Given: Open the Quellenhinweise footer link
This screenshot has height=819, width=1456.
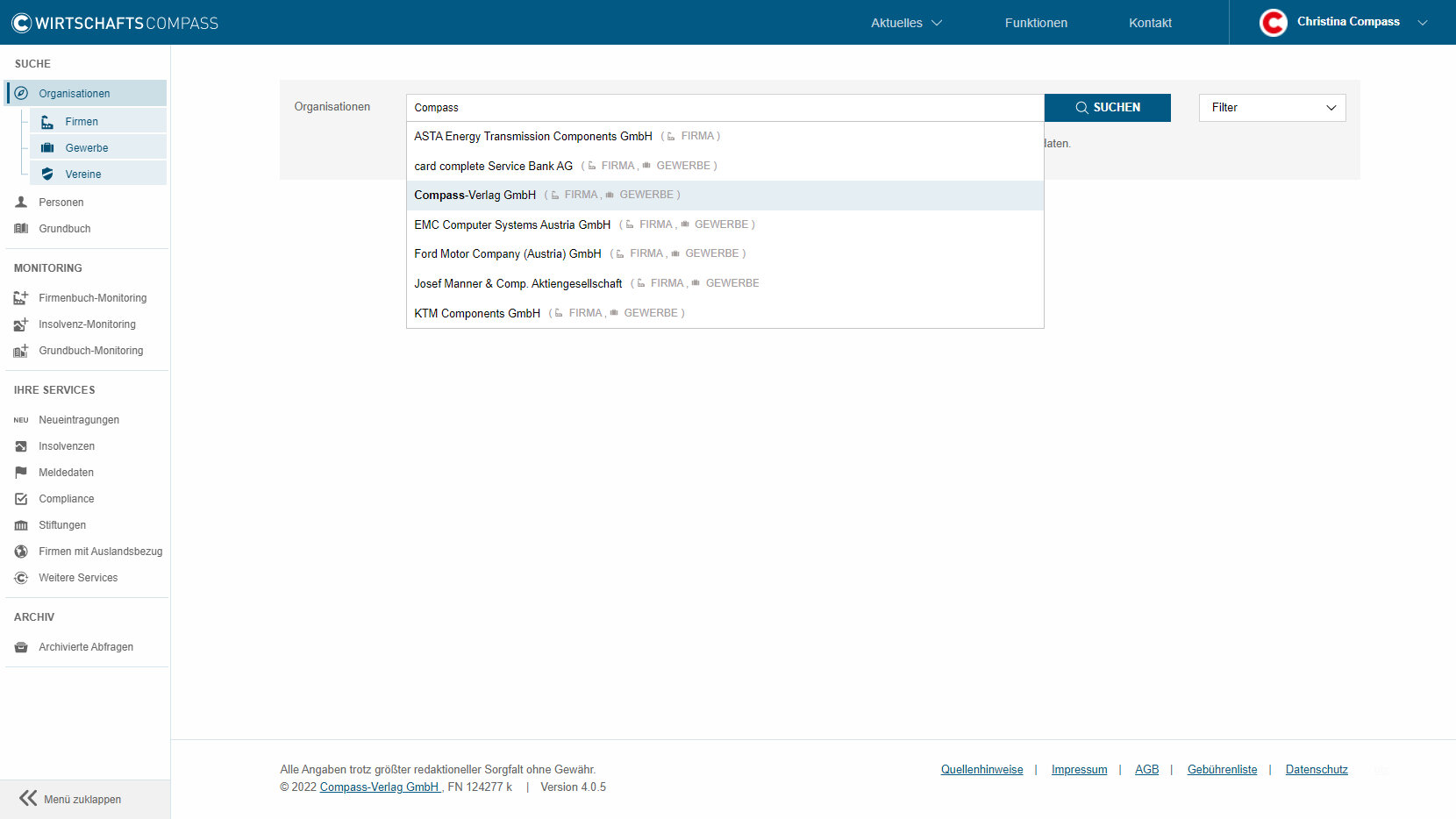Looking at the screenshot, I should coord(981,770).
